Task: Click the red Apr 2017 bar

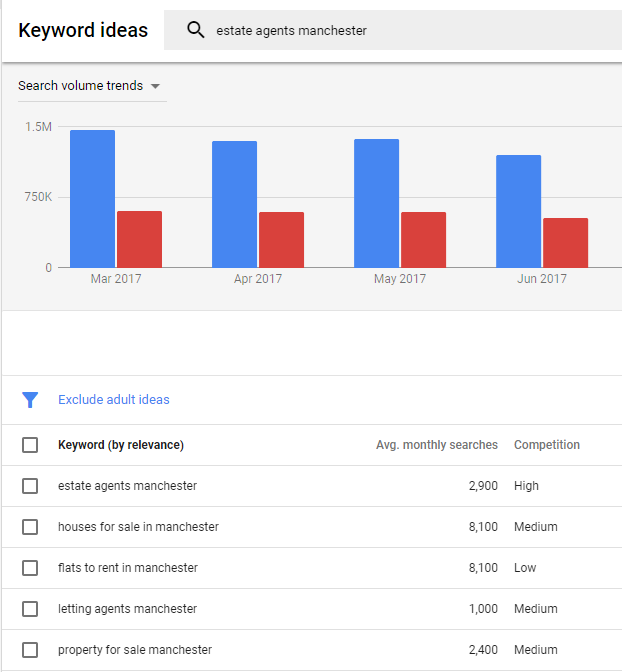Action: click(281, 240)
